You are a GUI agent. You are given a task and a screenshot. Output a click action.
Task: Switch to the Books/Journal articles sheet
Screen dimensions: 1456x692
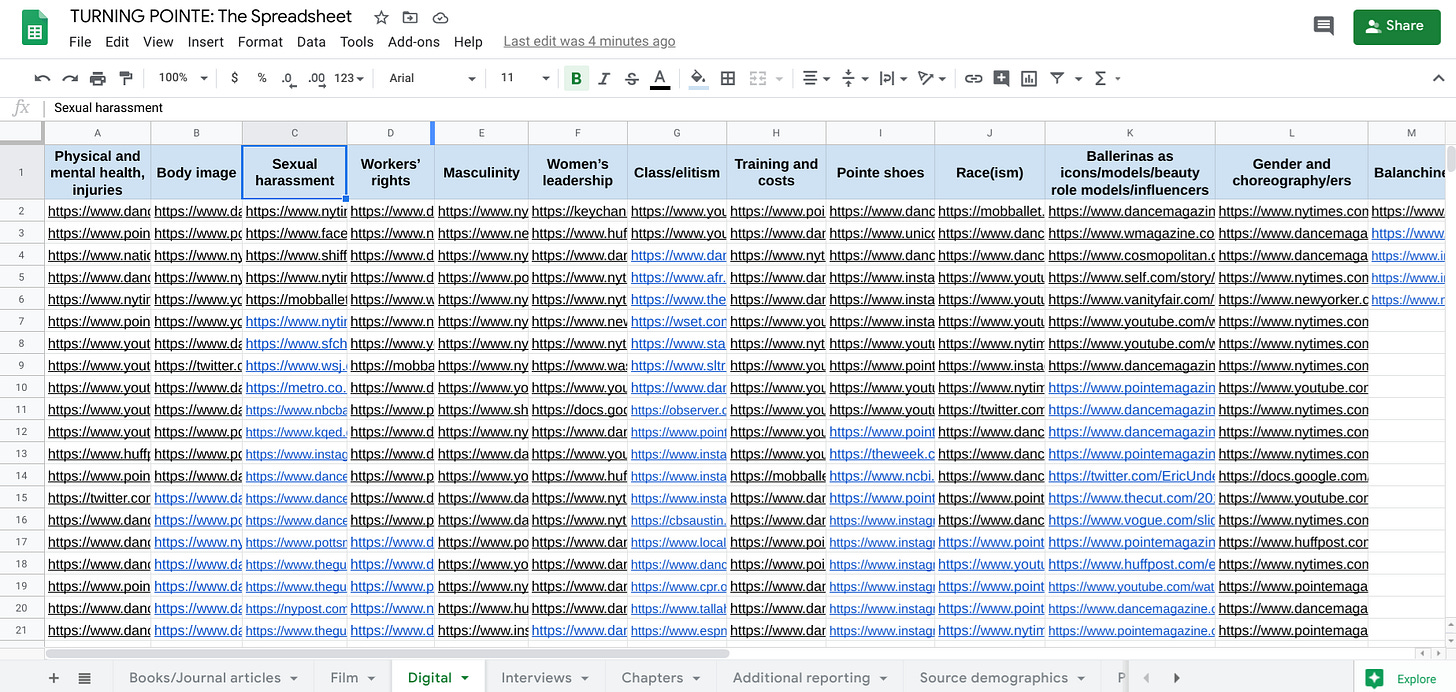coord(205,678)
